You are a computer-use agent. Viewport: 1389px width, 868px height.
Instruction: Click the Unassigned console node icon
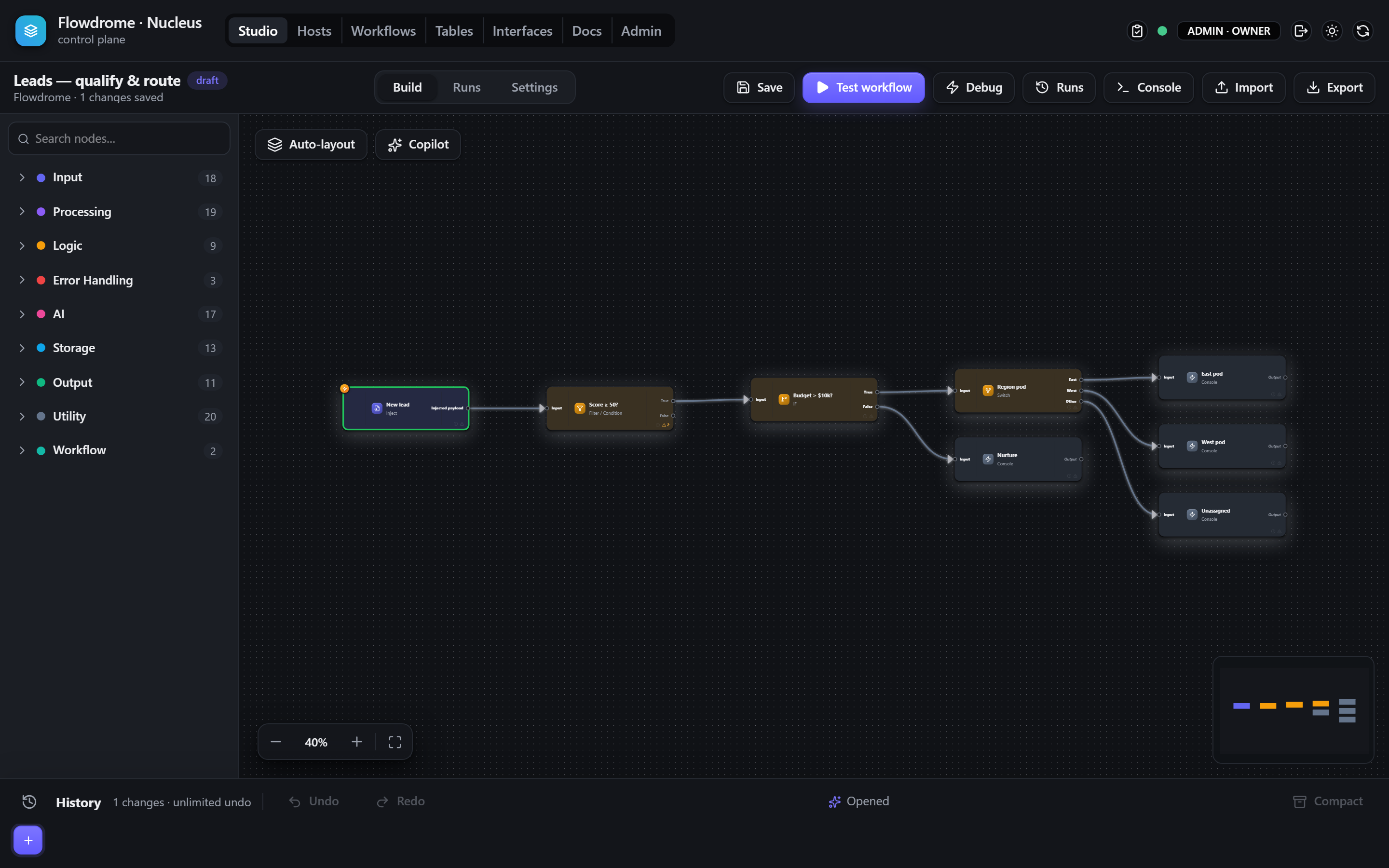click(1192, 515)
